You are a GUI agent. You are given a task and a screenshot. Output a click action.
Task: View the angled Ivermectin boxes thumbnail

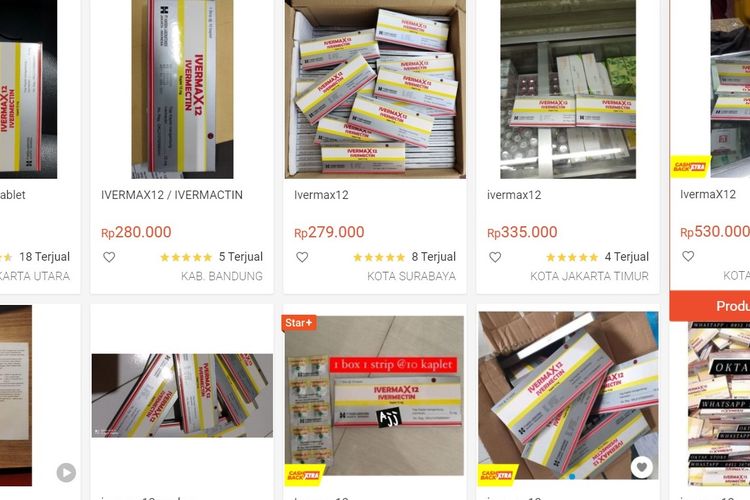click(182, 395)
